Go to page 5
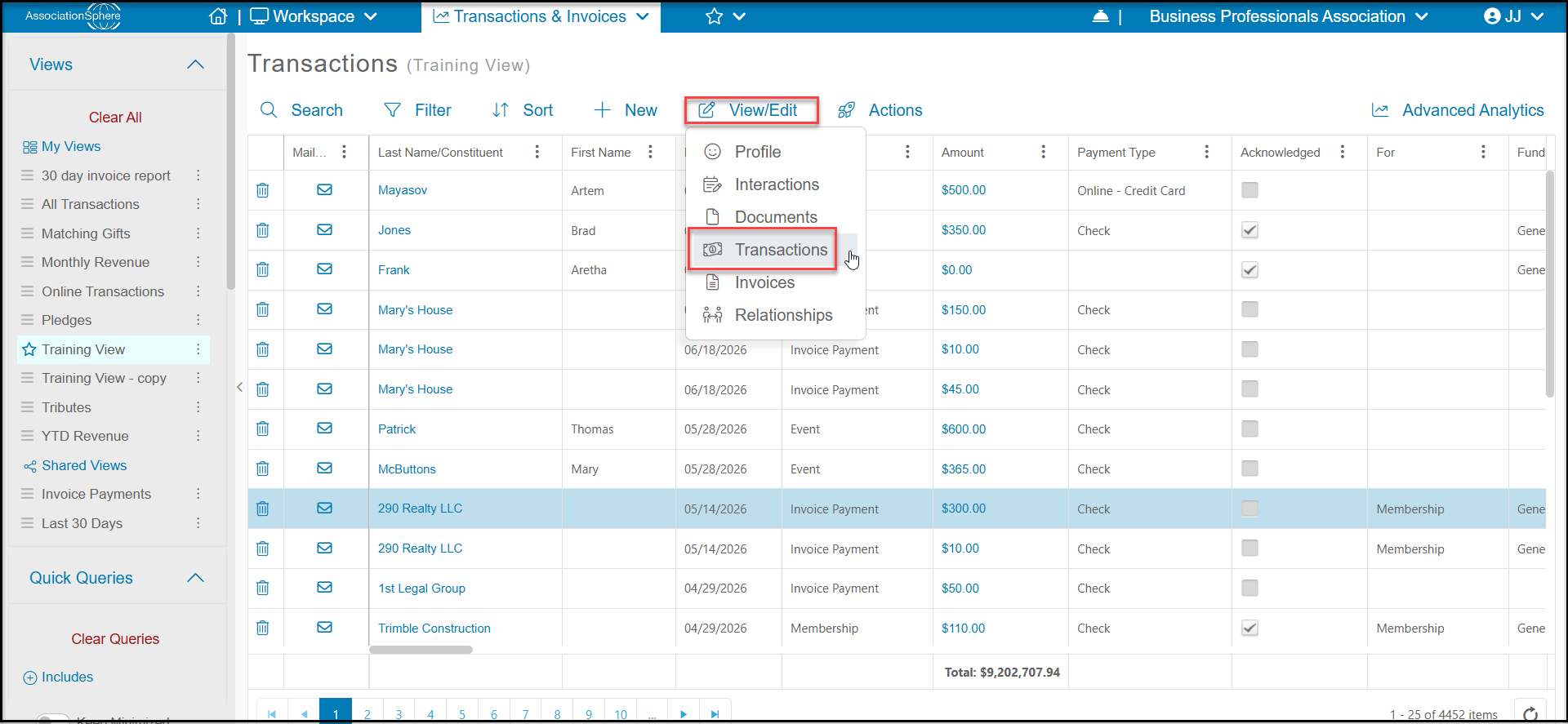This screenshot has height=724, width=1568. pos(462,714)
